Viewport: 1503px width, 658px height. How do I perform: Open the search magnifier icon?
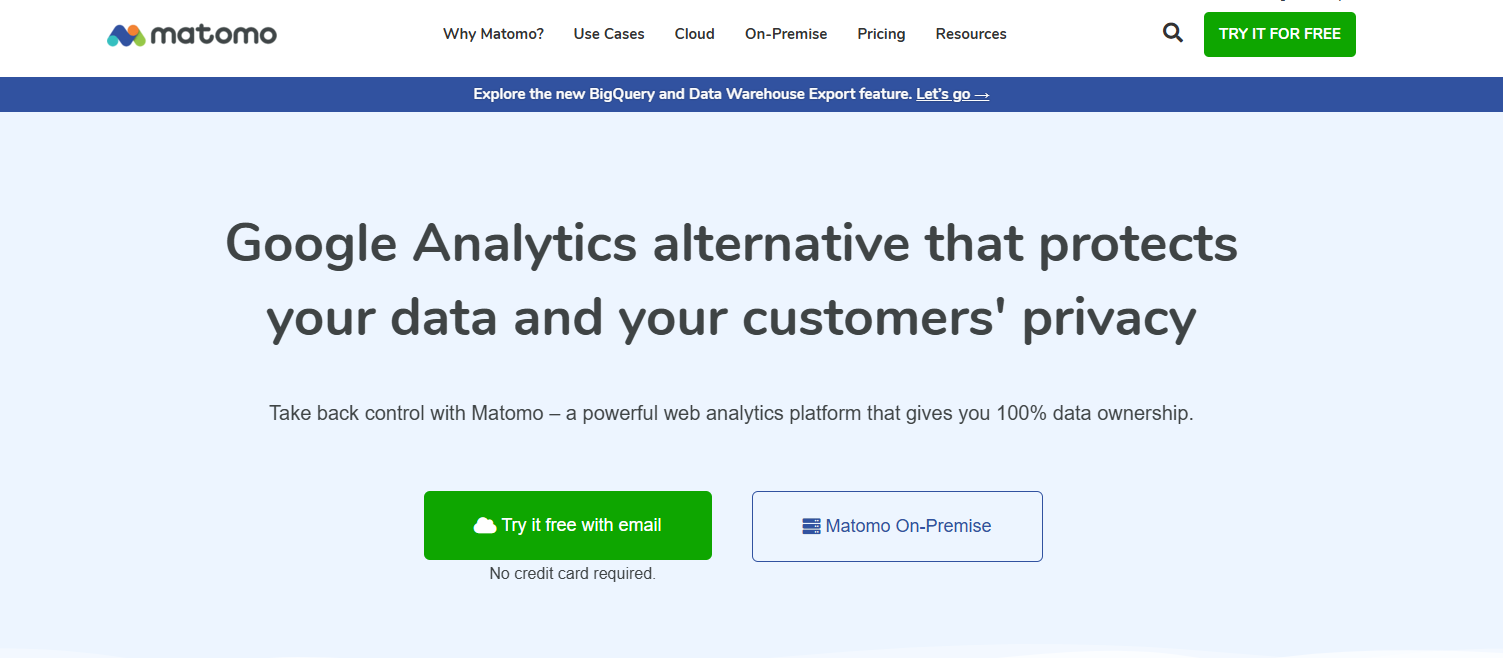pyautogui.click(x=1173, y=33)
